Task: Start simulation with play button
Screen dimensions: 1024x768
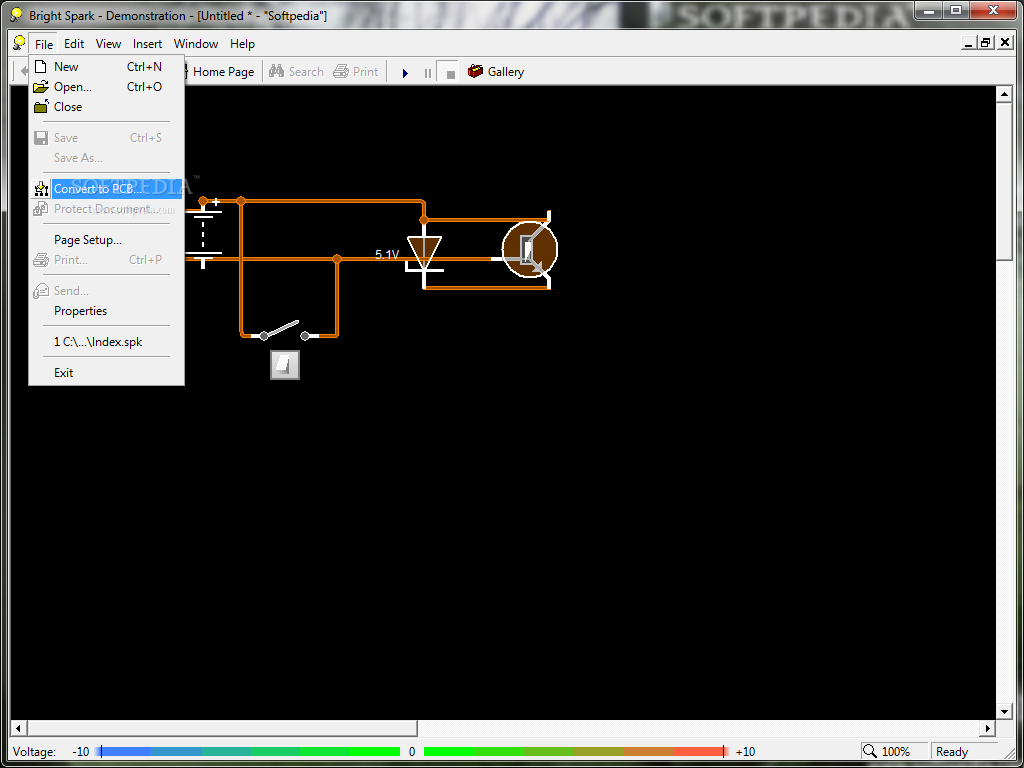Action: pyautogui.click(x=405, y=73)
